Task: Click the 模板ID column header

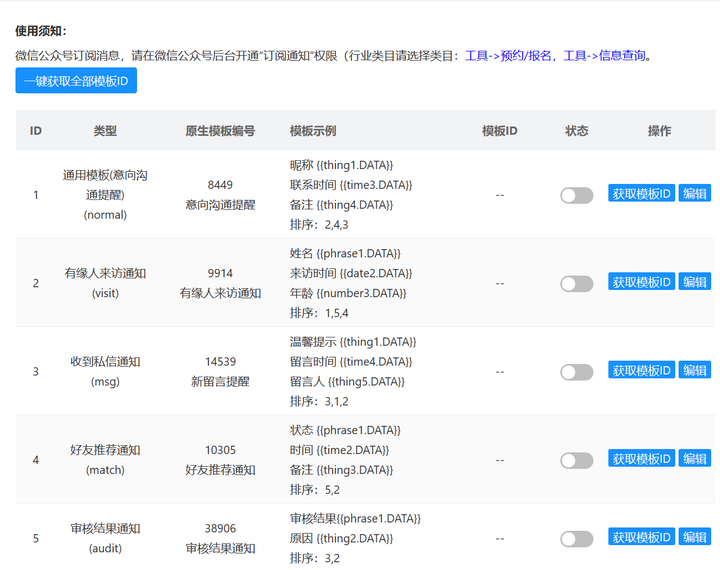Action: click(500, 131)
